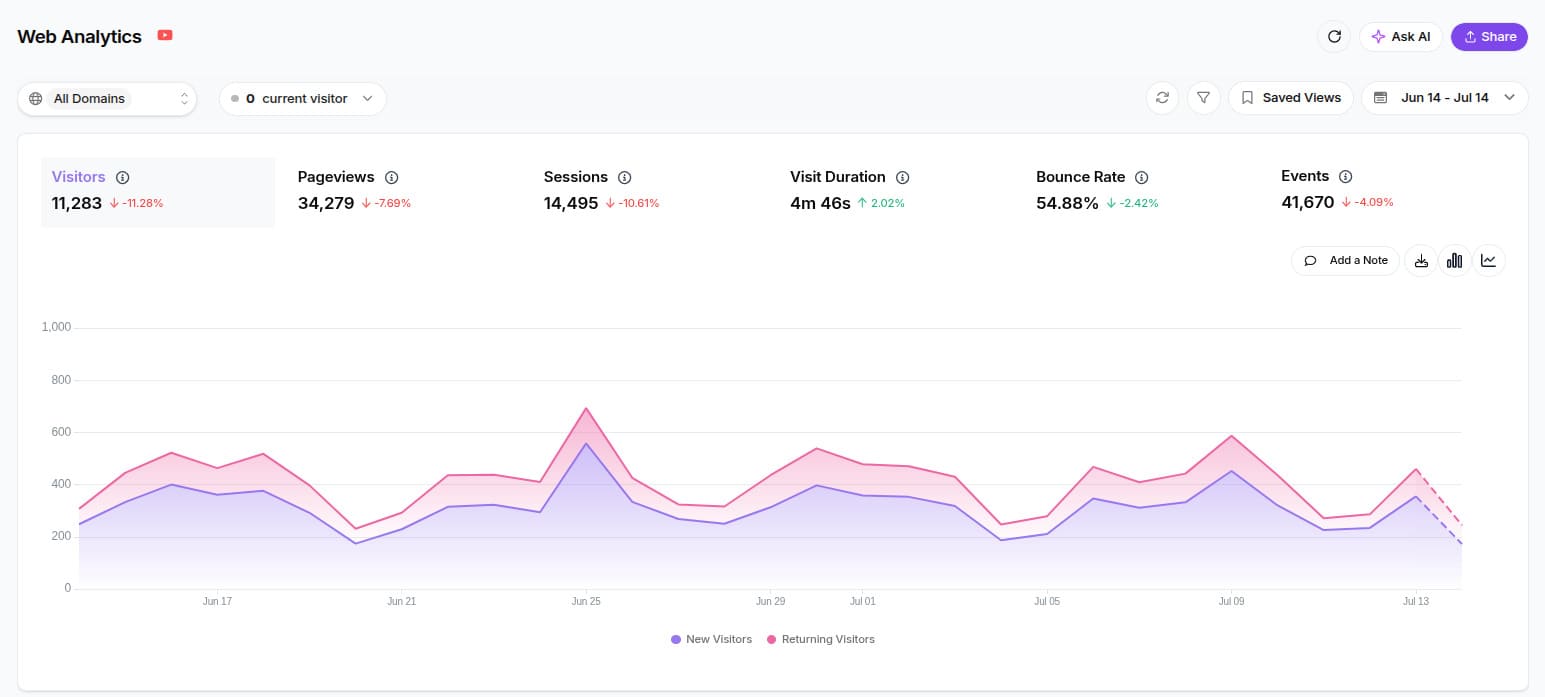
Task: Click the bookmark icon in Saved Views
Action: [x=1247, y=98]
